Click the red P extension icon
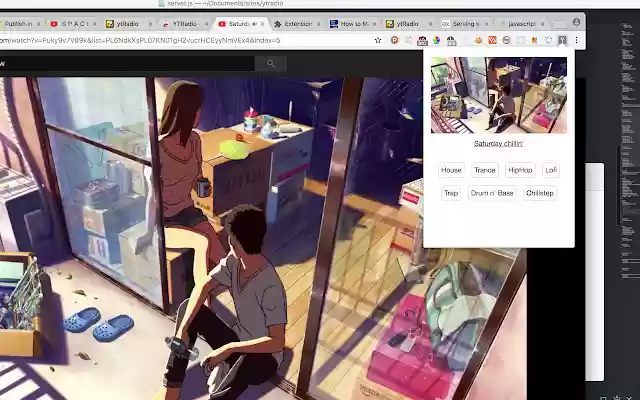This screenshot has height=400, width=640. click(x=394, y=40)
